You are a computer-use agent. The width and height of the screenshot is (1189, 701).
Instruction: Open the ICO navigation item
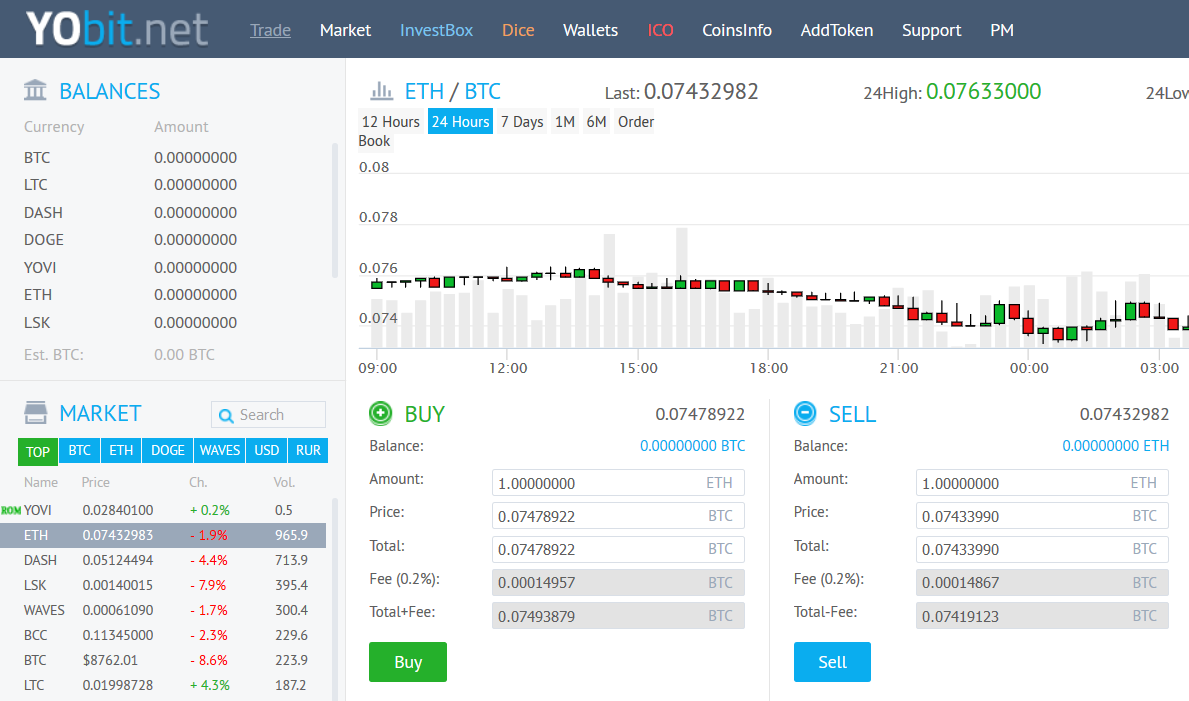[660, 30]
